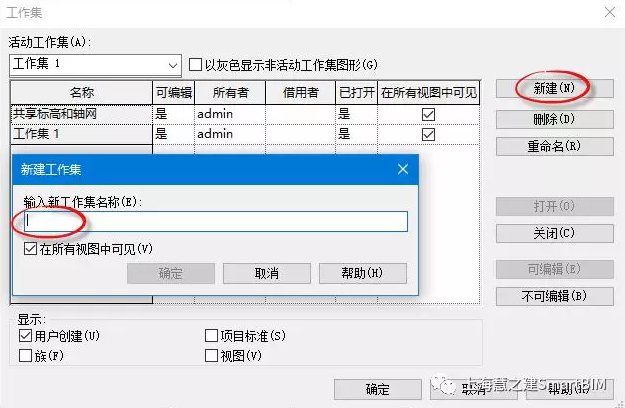The image size is (625, 408).
Task: Click the 删除(D) button
Action: (554, 119)
